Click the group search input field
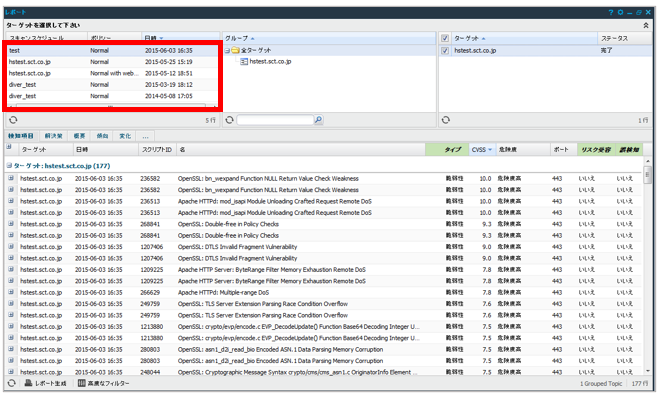The height and width of the screenshot is (397, 659). tap(275, 120)
